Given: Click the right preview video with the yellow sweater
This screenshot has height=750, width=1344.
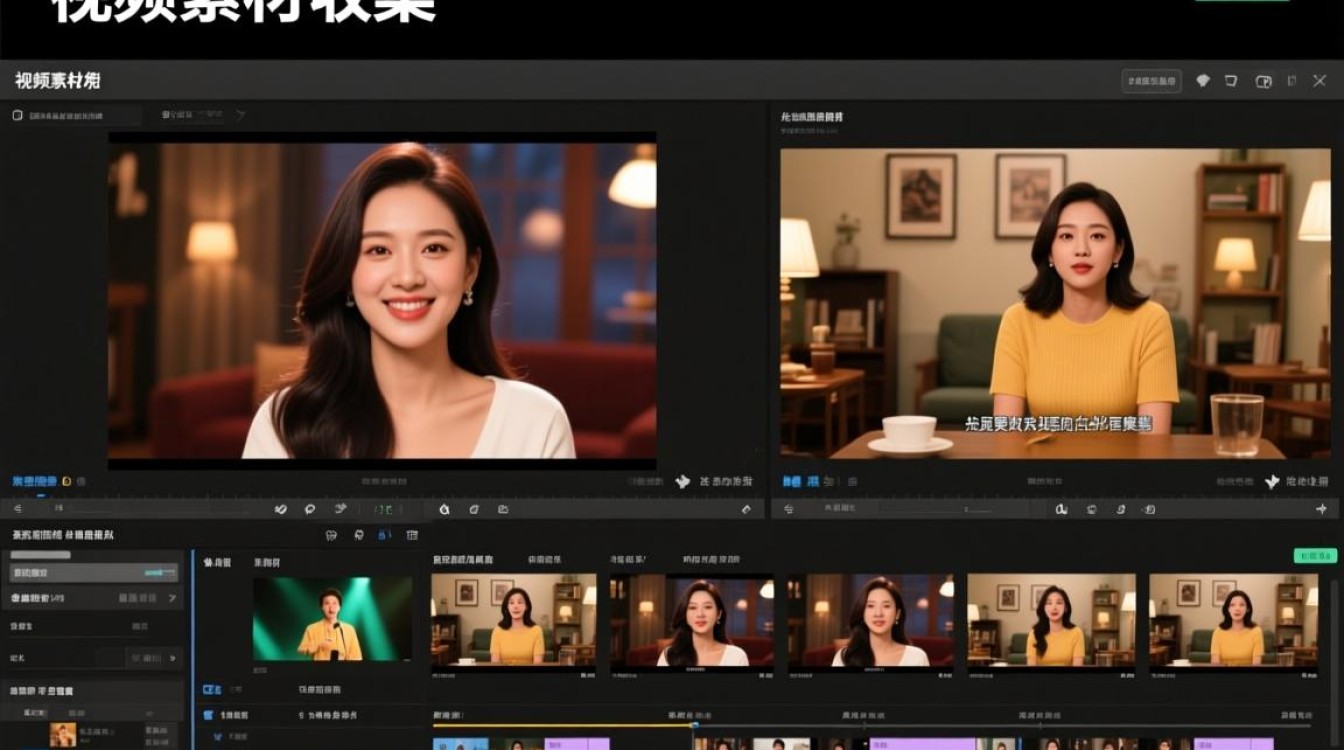Looking at the screenshot, I should tap(1055, 303).
